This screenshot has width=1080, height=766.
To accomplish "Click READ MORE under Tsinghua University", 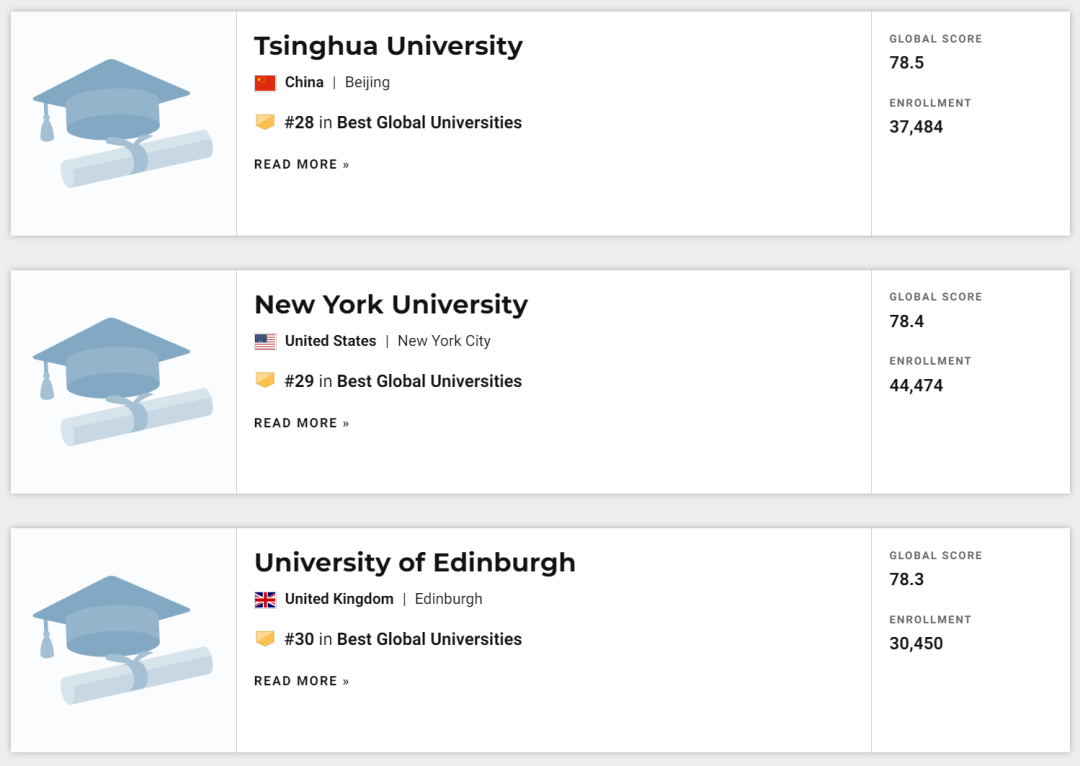I will 302,164.
